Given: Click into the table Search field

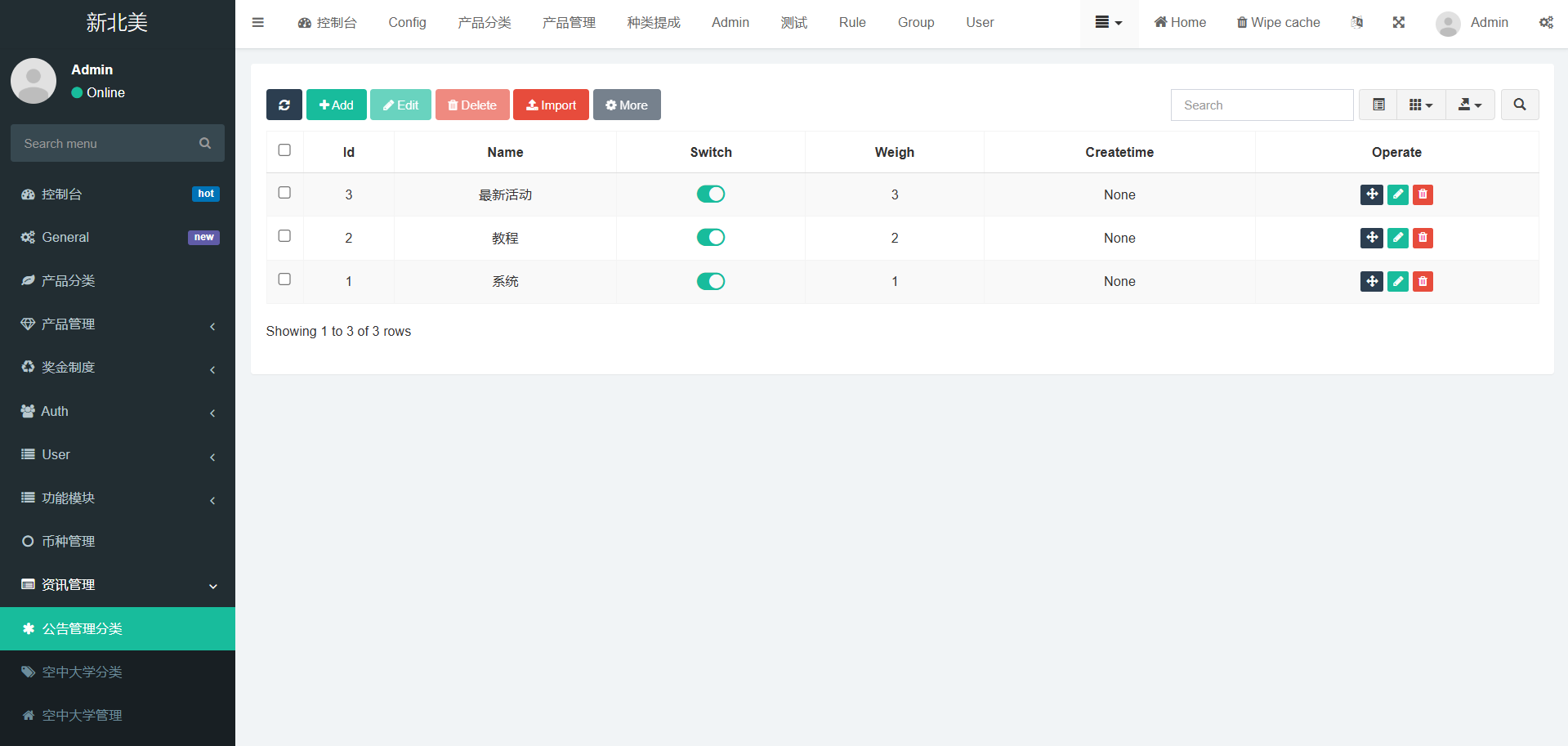Looking at the screenshot, I should tap(1261, 105).
